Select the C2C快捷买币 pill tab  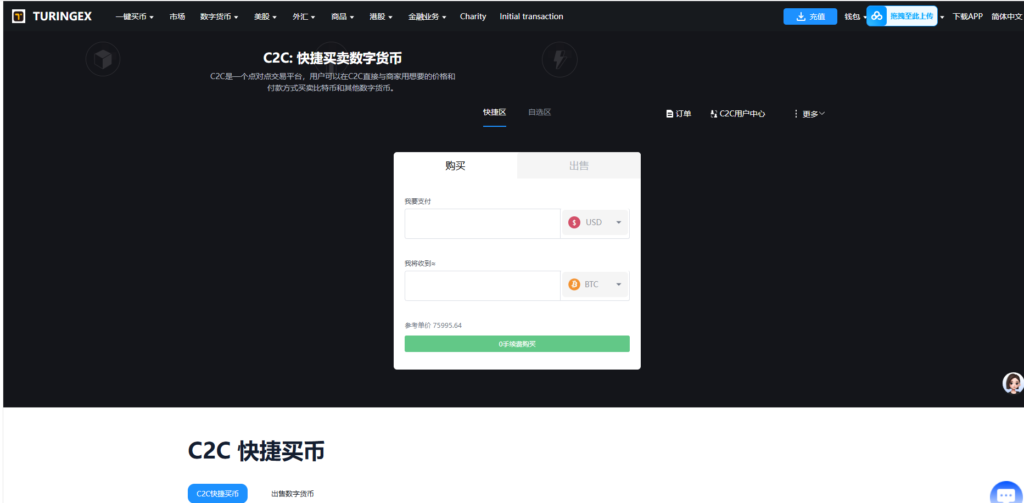pyautogui.click(x=217, y=493)
